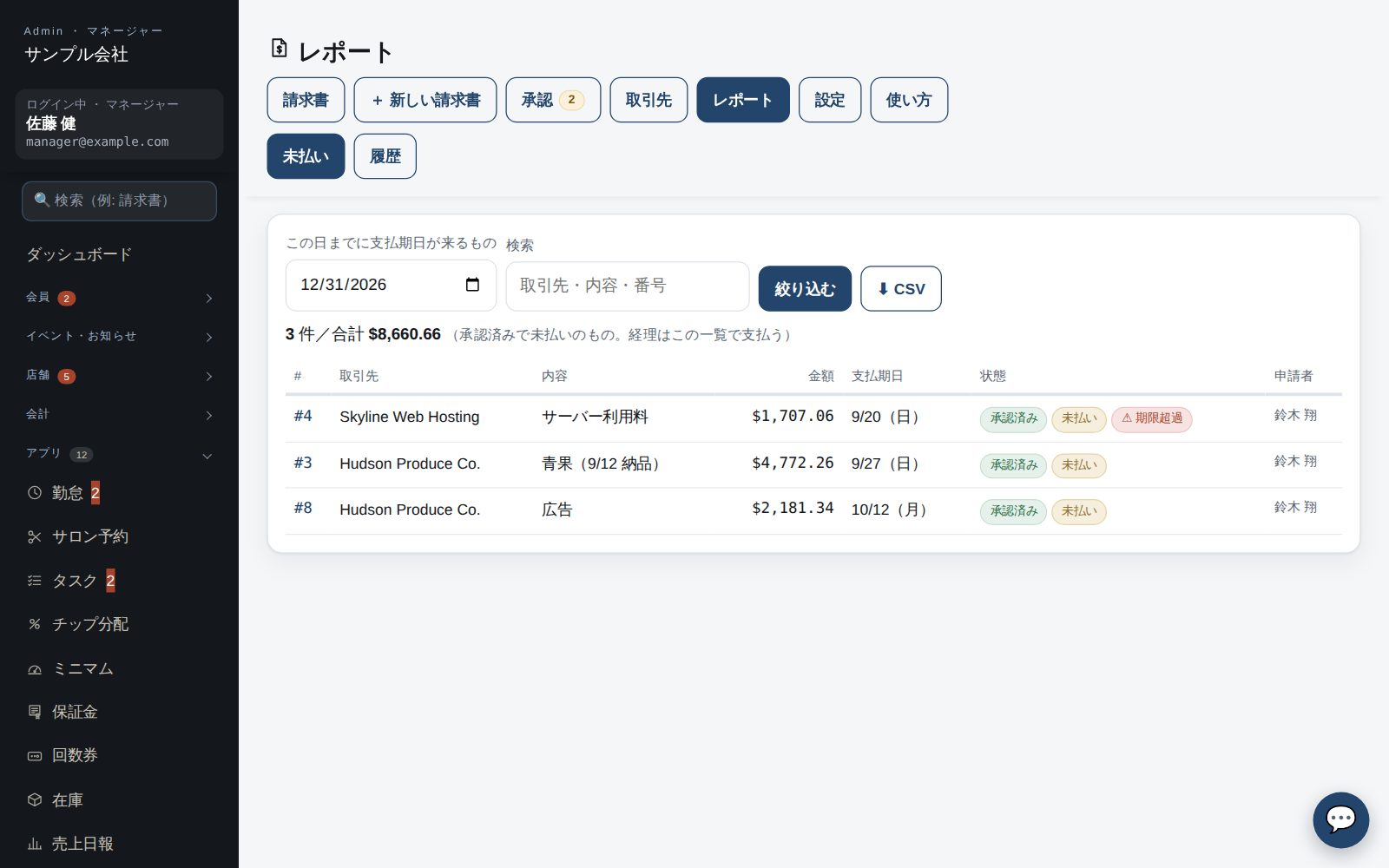Viewport: 1389px width, 868px height.
Task: Click the 絞り込む filter button
Action: click(x=805, y=288)
